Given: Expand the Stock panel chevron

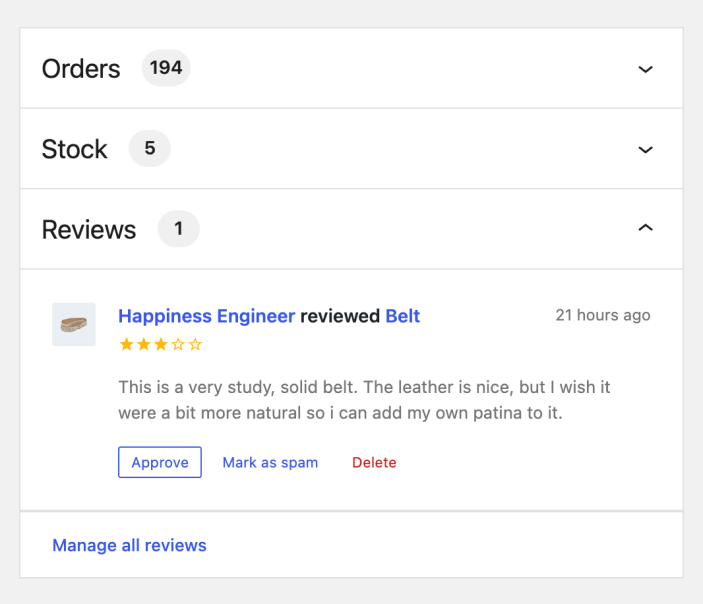Looking at the screenshot, I should 645,149.
